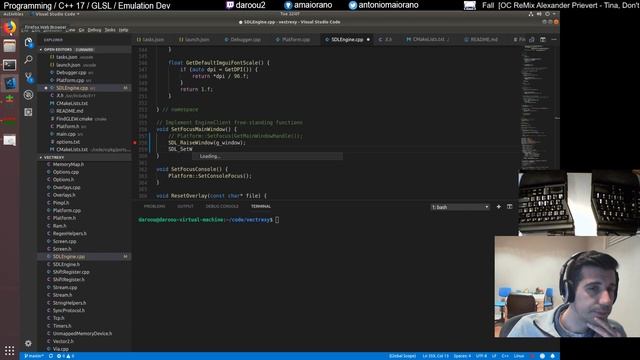Change indentation via Spaces: 4
The image size is (640, 360).
pyautogui.click(x=462, y=356)
